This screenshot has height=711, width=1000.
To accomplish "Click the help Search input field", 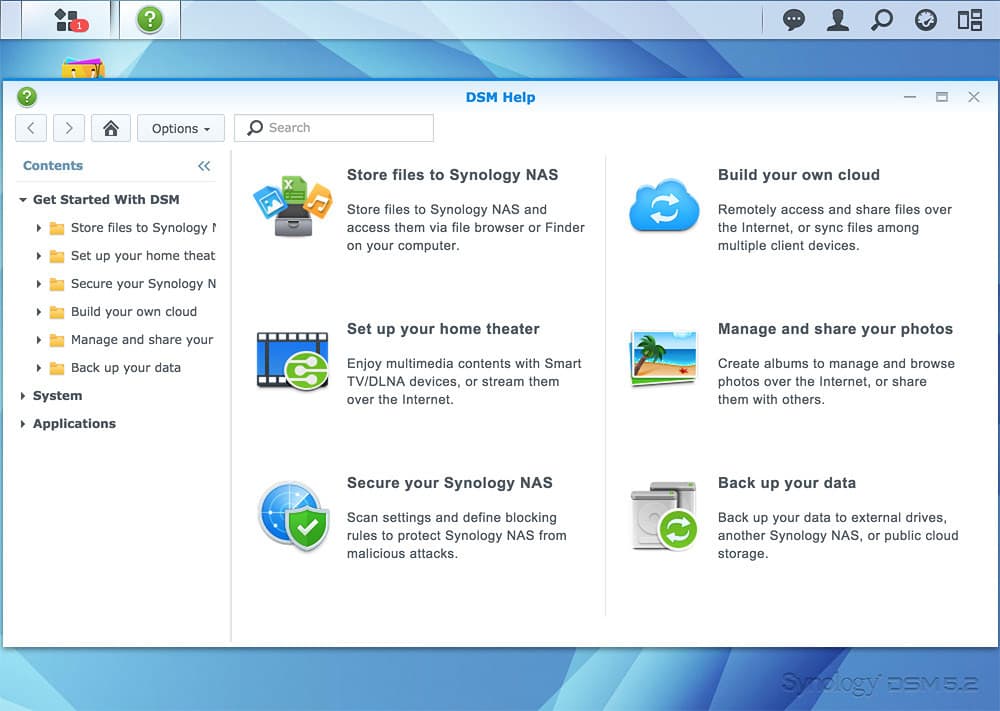I will 334,128.
